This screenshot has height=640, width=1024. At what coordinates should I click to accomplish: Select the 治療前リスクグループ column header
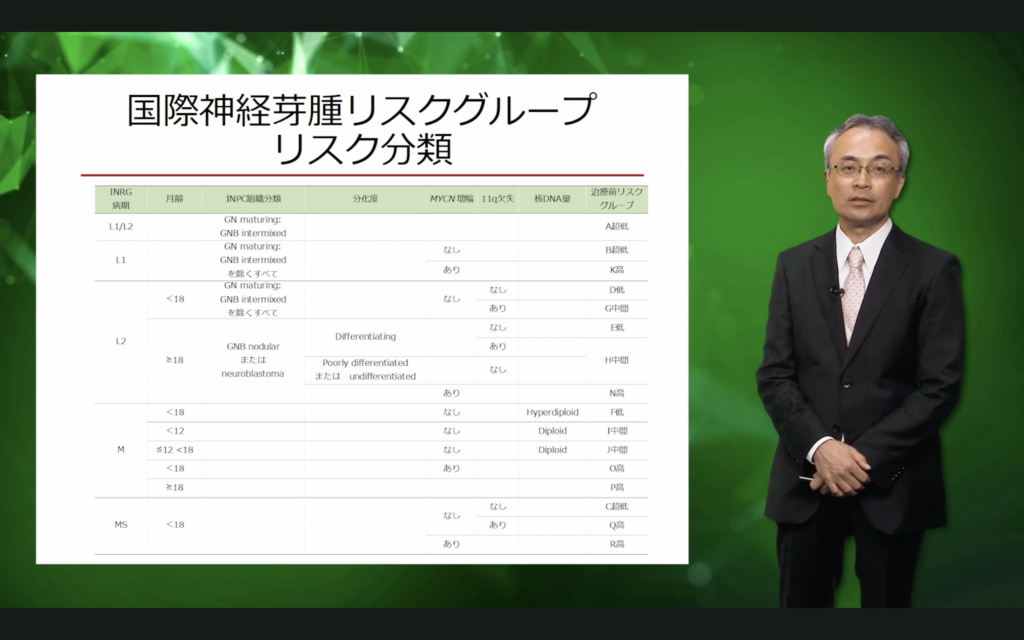click(617, 198)
